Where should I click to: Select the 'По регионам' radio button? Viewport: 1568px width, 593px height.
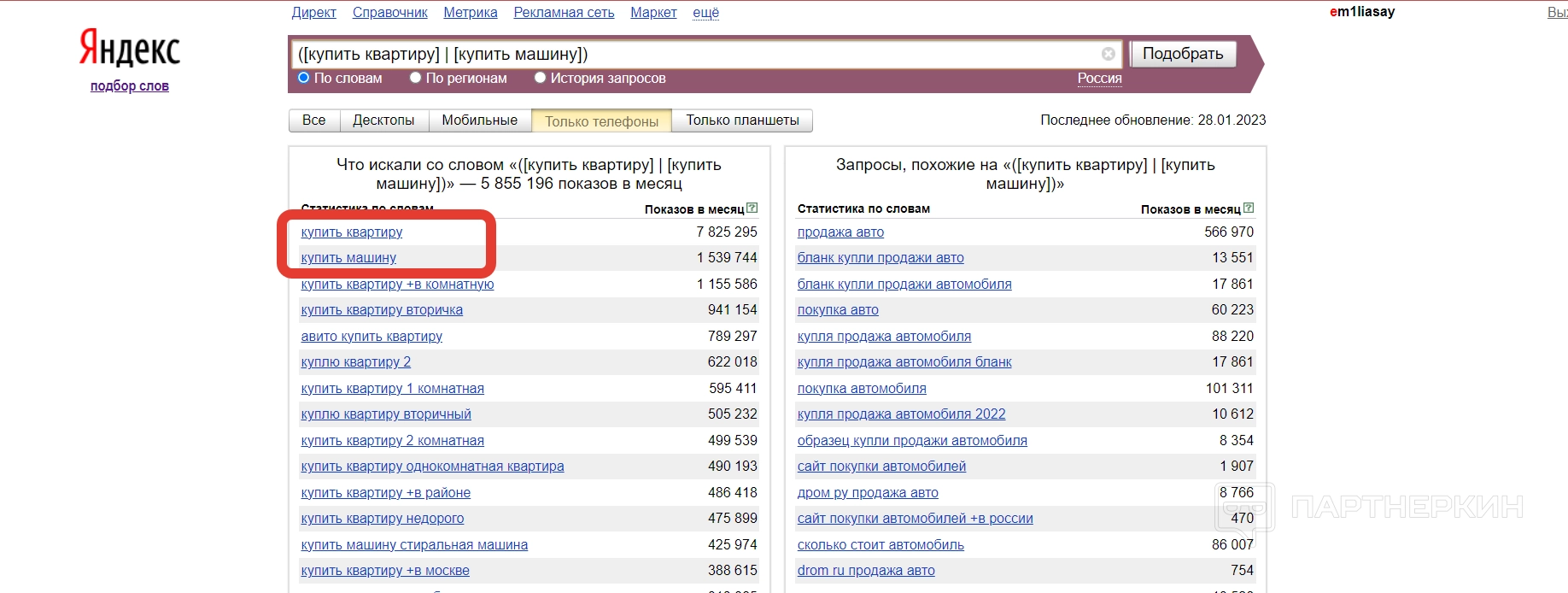click(x=415, y=78)
